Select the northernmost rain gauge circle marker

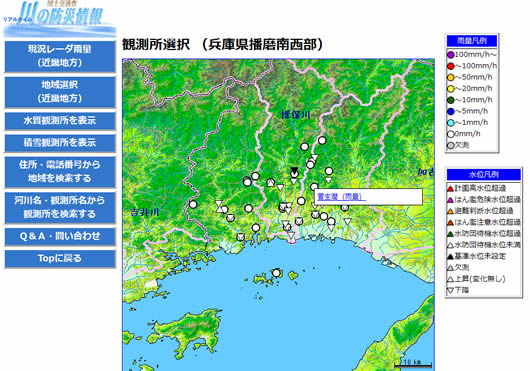tap(322, 140)
